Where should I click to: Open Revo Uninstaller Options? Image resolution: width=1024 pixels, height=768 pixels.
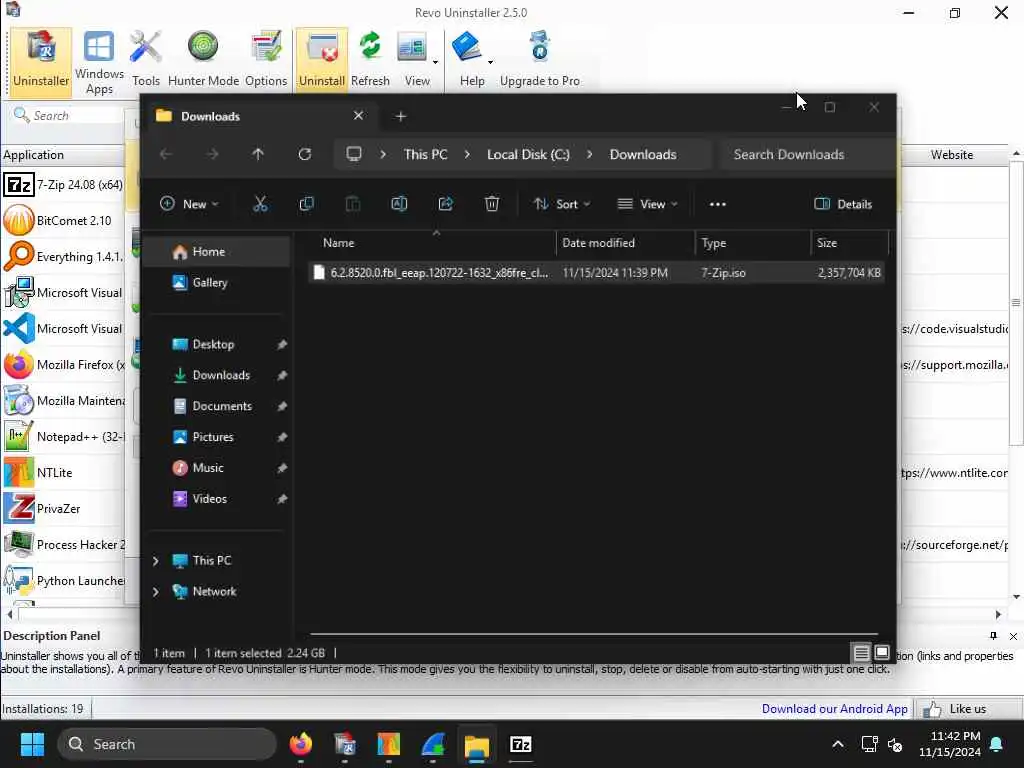(x=266, y=59)
